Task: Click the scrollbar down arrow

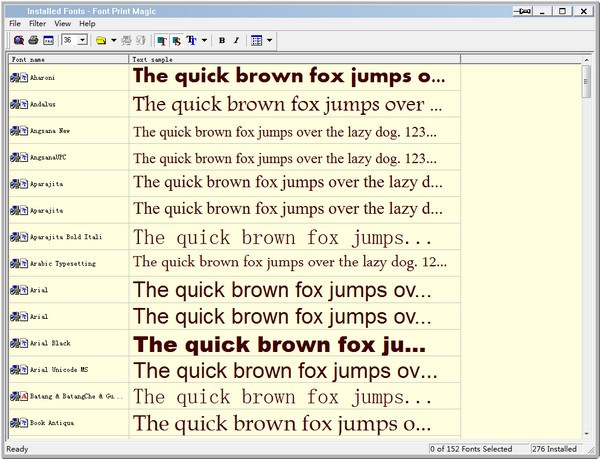Action: (586, 434)
